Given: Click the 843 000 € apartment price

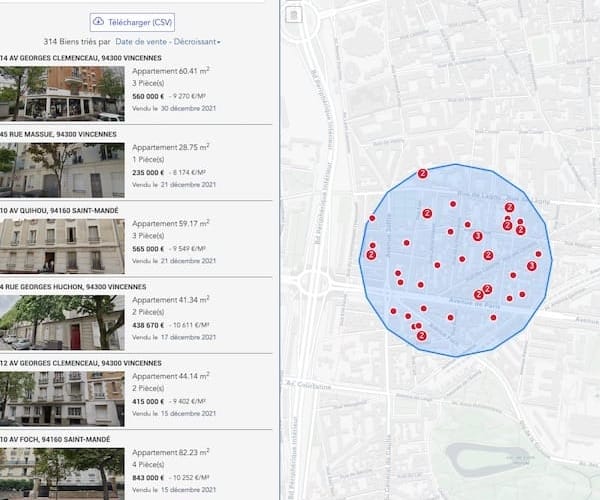Looking at the screenshot, I should 152,477.
